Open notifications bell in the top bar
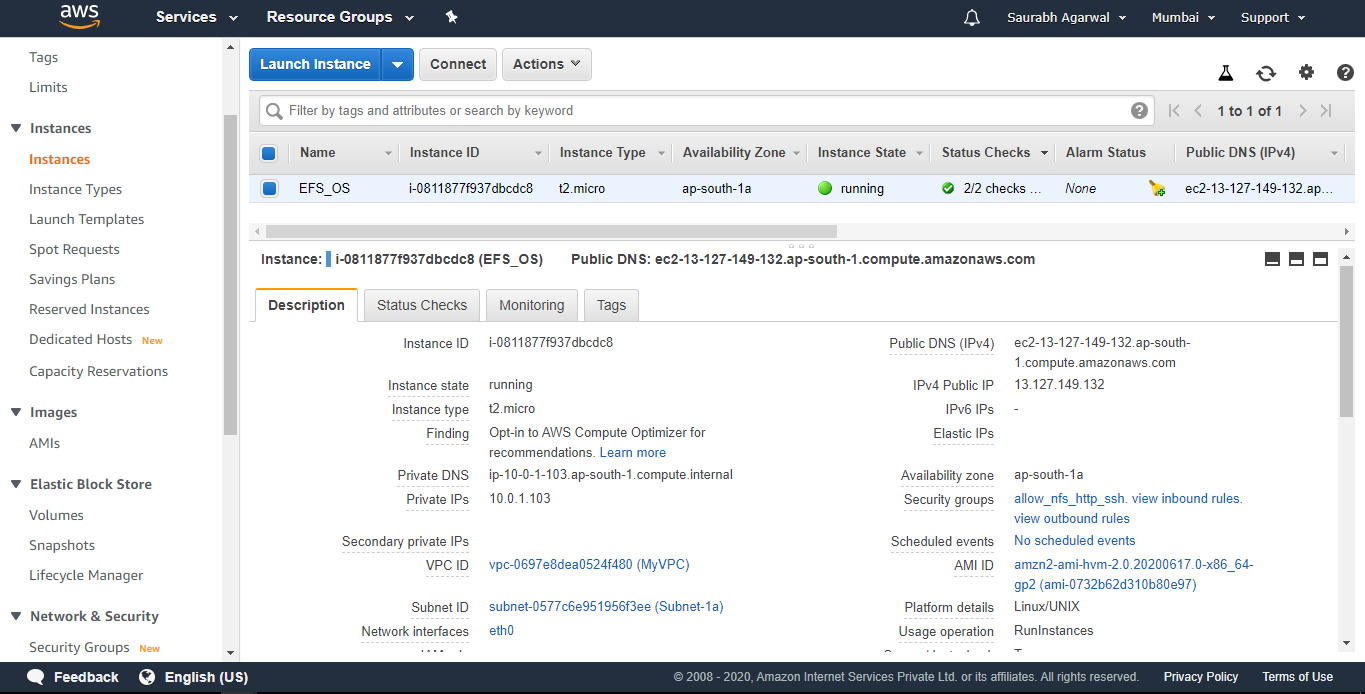1365x694 pixels. [x=971, y=17]
